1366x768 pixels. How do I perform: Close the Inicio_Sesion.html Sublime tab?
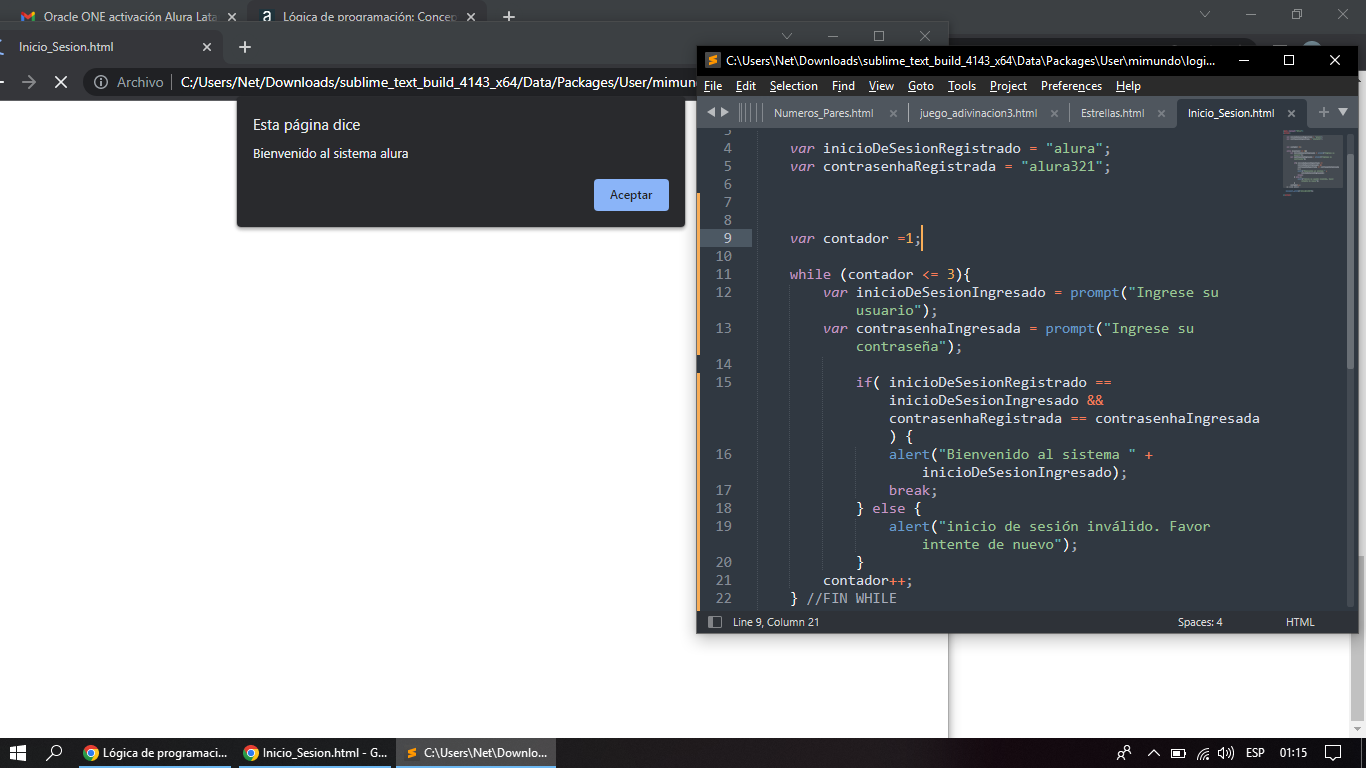click(x=1291, y=114)
